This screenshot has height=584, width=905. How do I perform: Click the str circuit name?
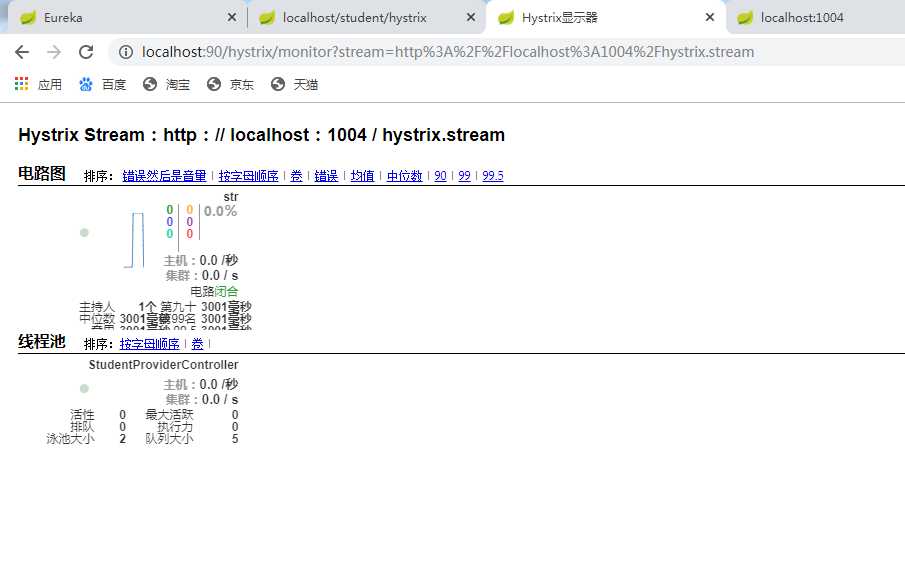pyautogui.click(x=231, y=197)
